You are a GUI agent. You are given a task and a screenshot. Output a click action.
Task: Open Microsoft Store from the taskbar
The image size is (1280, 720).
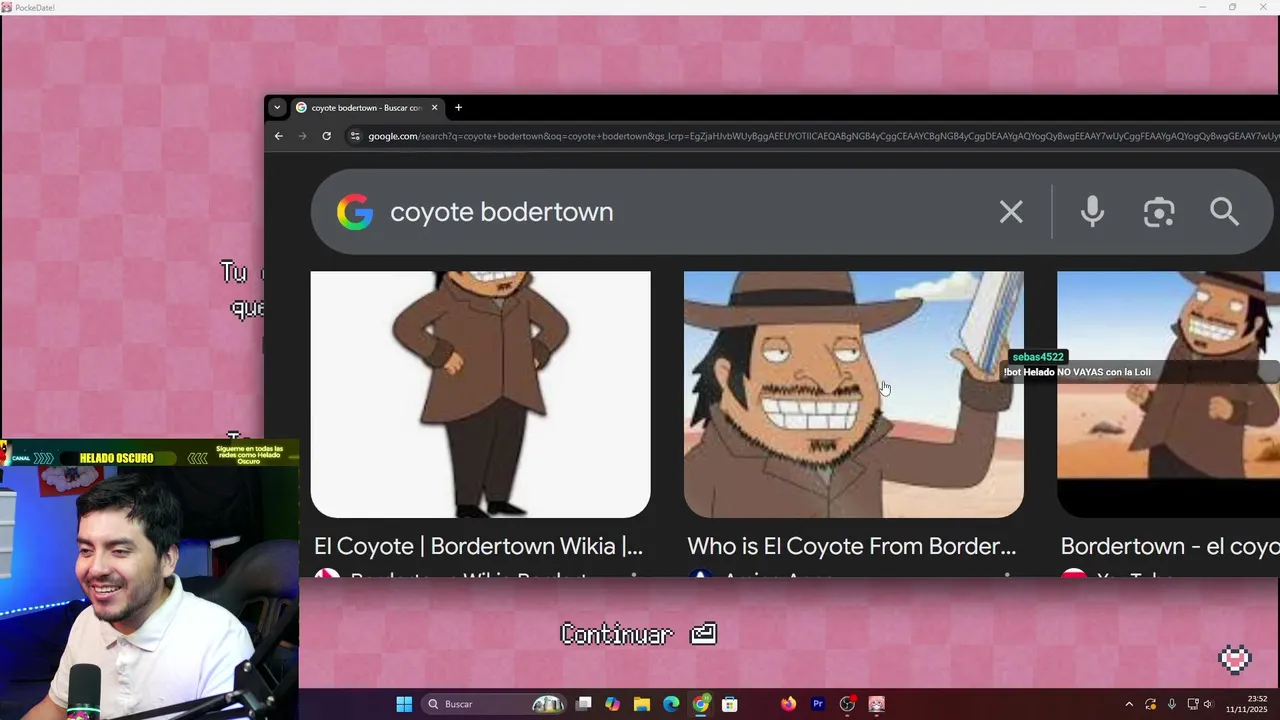point(730,704)
